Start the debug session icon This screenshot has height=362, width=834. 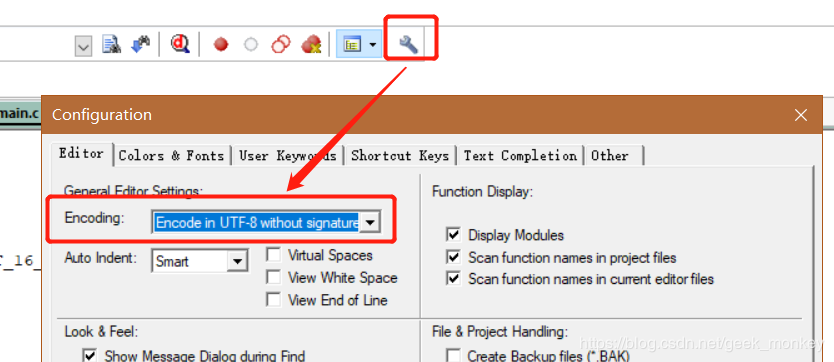(x=180, y=44)
